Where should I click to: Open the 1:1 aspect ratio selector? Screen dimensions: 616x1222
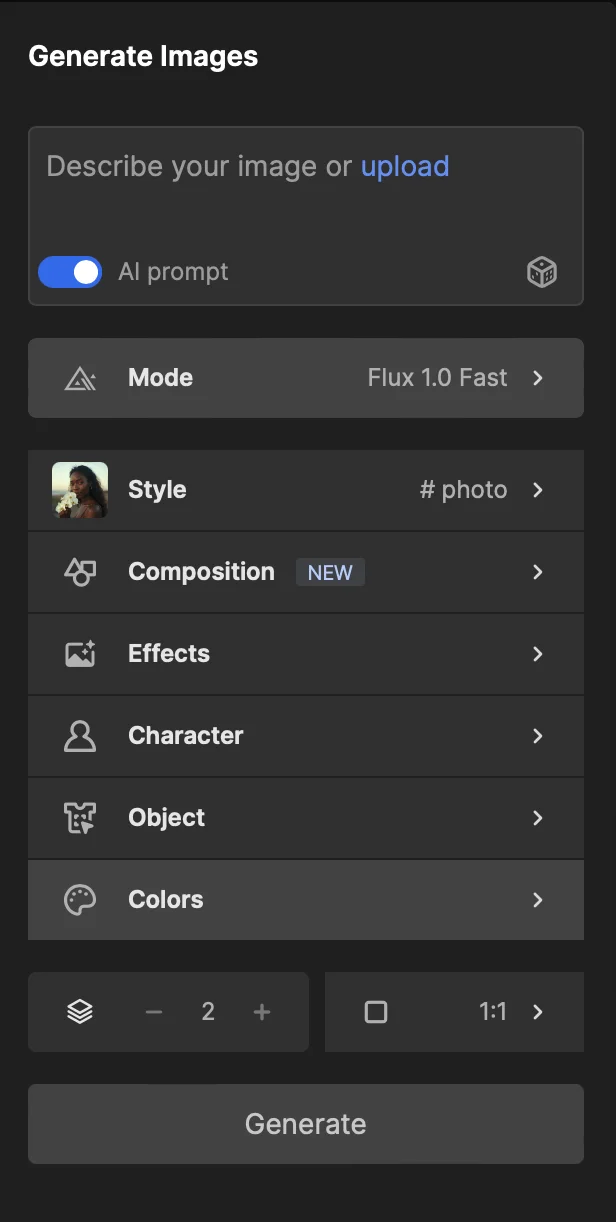(510, 1012)
